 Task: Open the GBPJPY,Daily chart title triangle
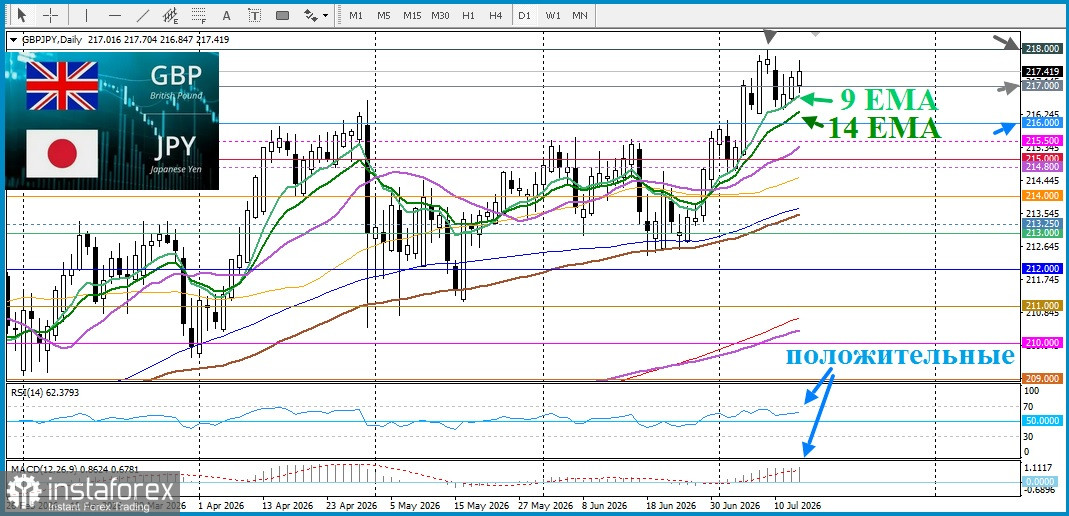13,40
